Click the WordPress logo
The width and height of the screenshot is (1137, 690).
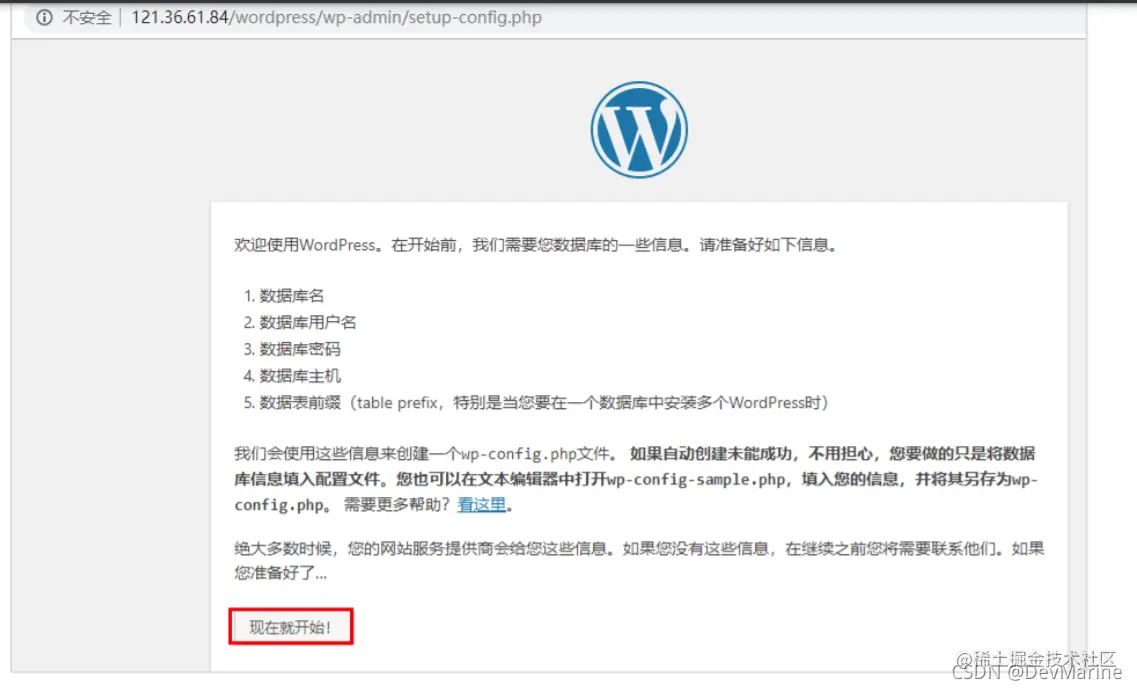(639, 130)
